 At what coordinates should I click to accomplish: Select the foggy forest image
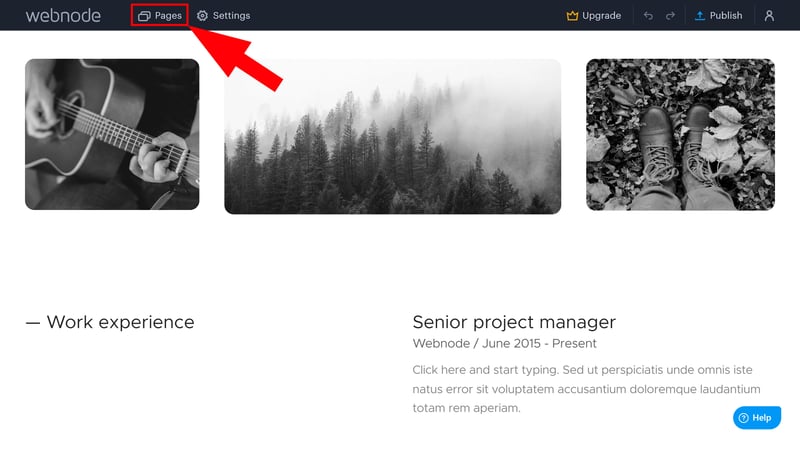click(393, 136)
